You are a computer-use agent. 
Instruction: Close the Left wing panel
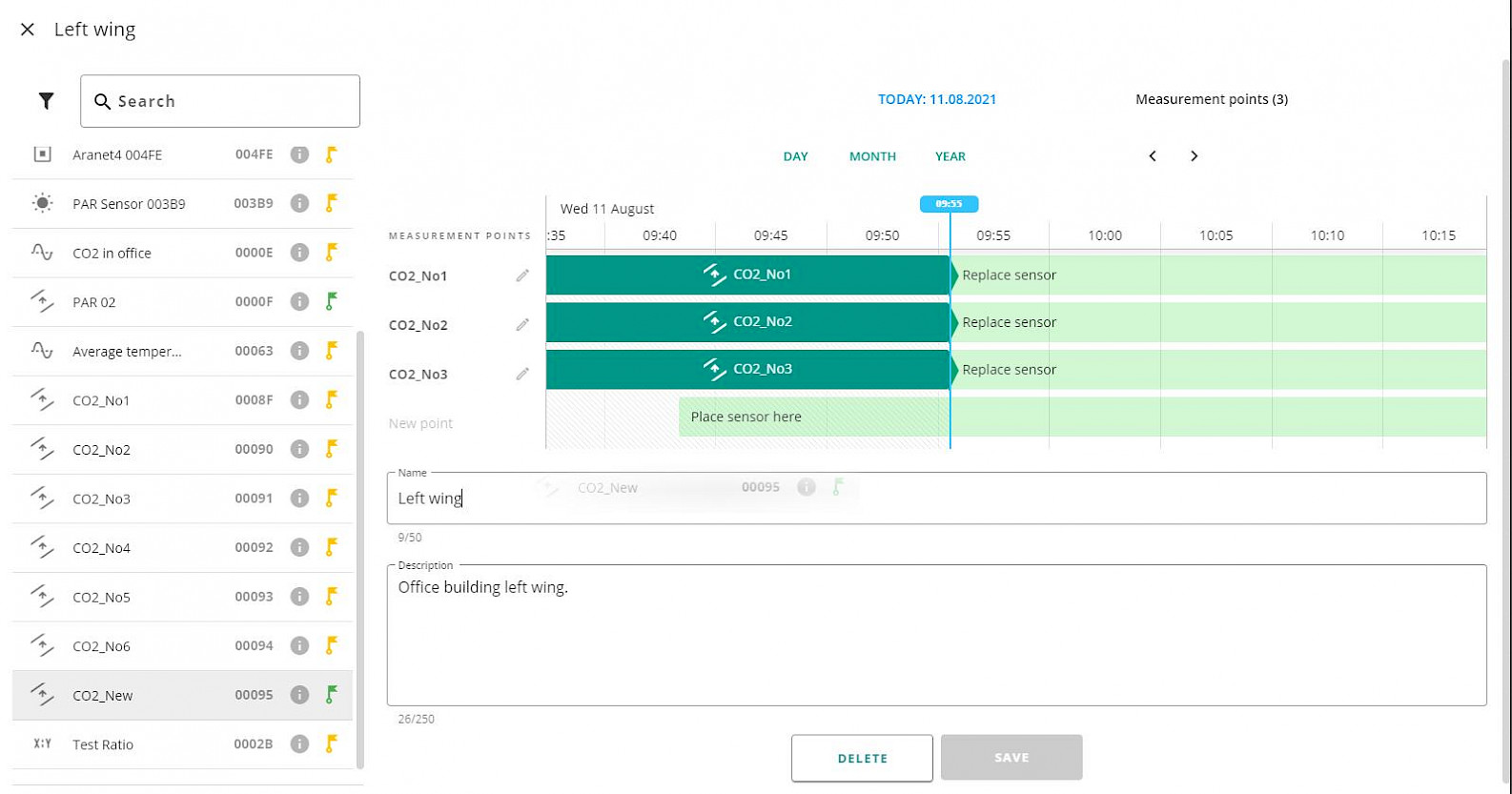(x=28, y=30)
